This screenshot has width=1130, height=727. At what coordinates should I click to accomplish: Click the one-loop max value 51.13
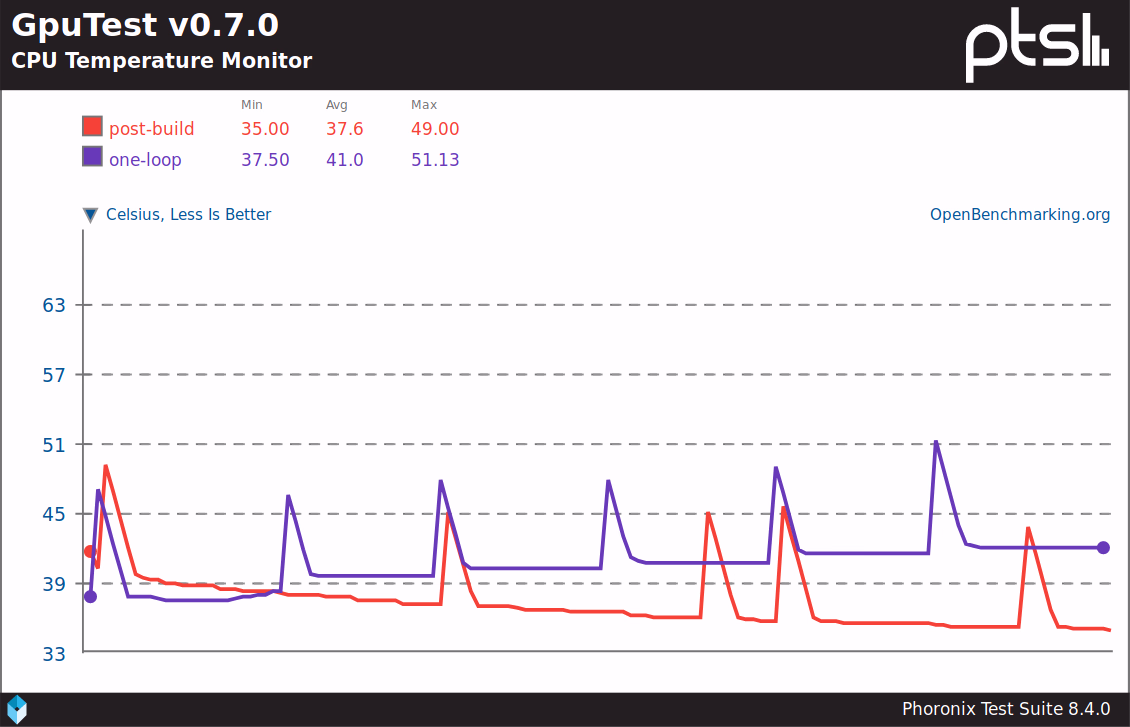click(435, 160)
